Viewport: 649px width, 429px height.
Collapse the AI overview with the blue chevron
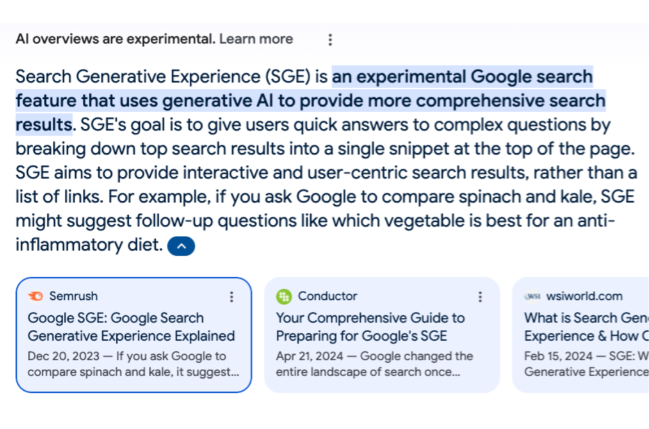coord(181,246)
